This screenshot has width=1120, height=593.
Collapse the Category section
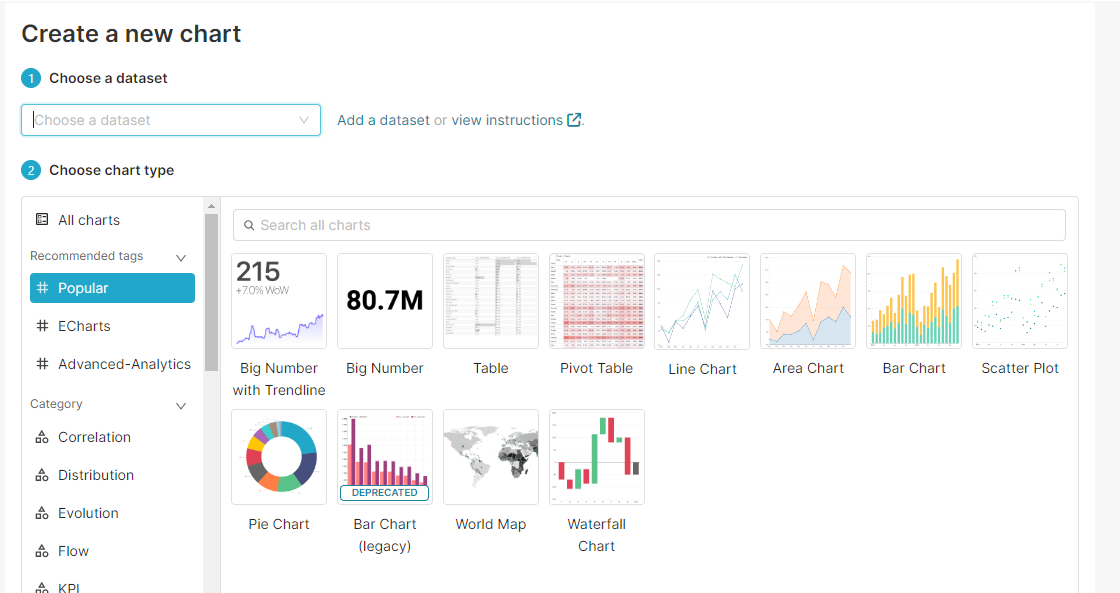pos(181,405)
